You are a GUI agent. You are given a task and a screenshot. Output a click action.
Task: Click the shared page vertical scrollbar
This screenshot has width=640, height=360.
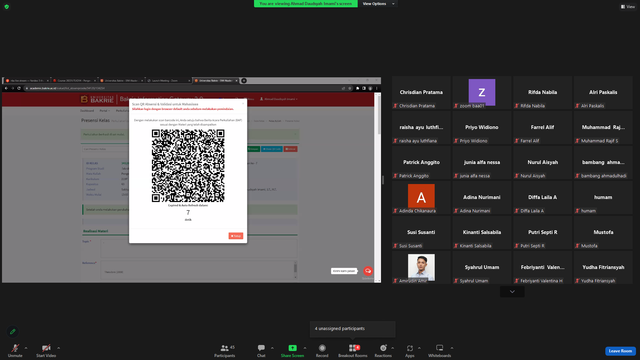coord(378,188)
